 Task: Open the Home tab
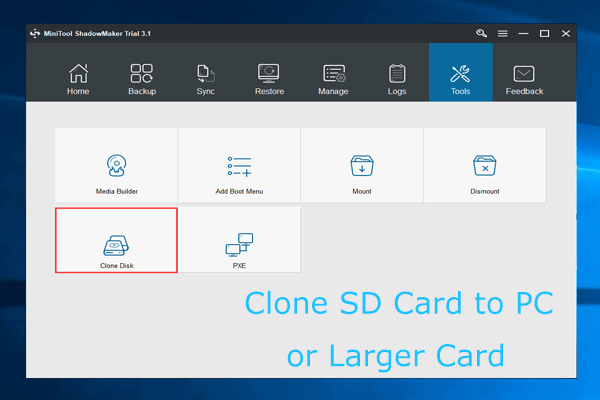(x=78, y=79)
